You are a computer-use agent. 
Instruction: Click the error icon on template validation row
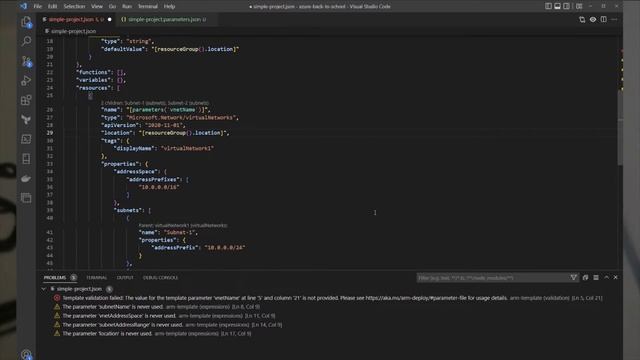(x=57, y=298)
